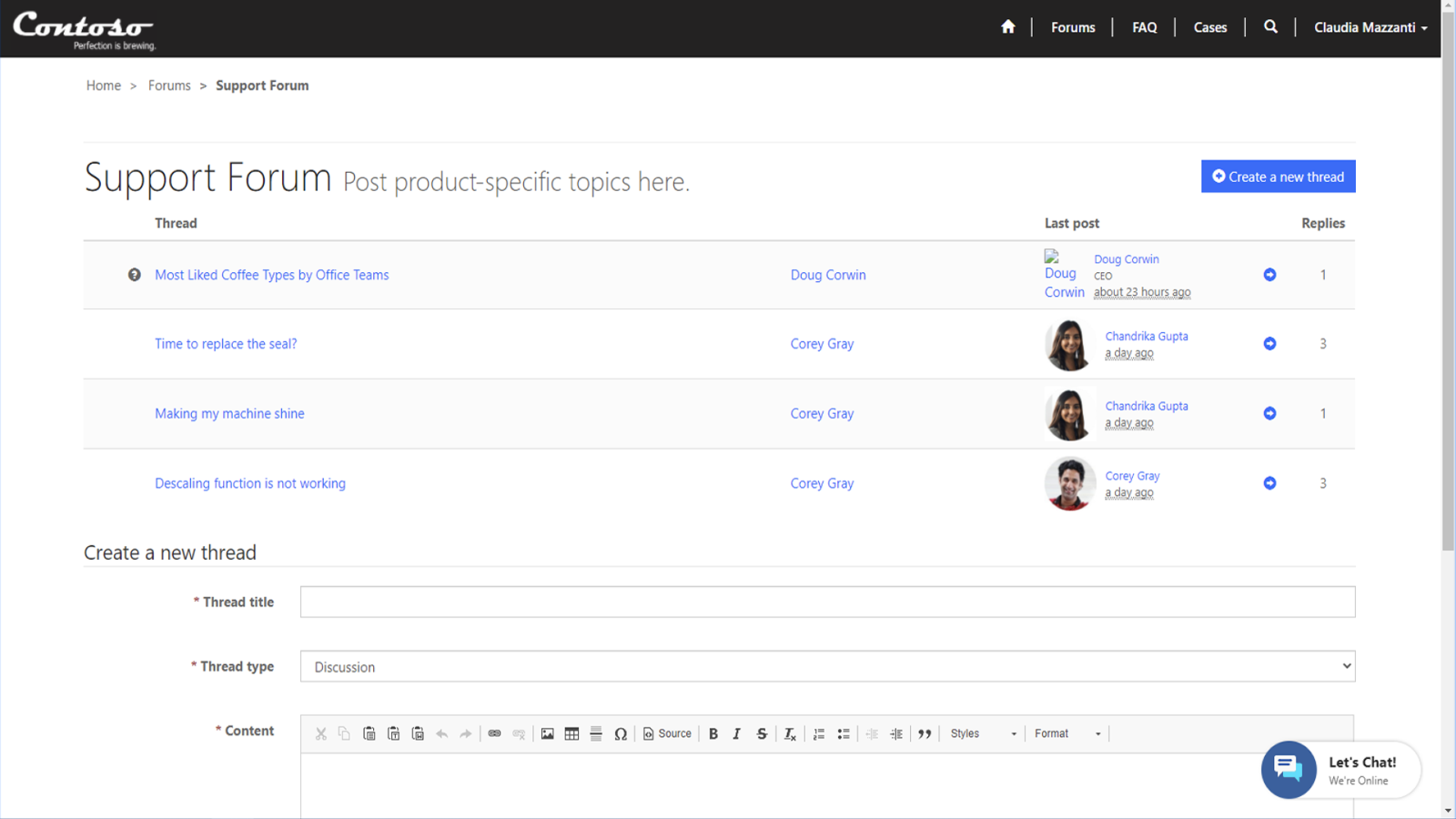Viewport: 1456px width, 819px height.
Task: Open Claudia Mazzanti user menu
Action: point(1370,27)
